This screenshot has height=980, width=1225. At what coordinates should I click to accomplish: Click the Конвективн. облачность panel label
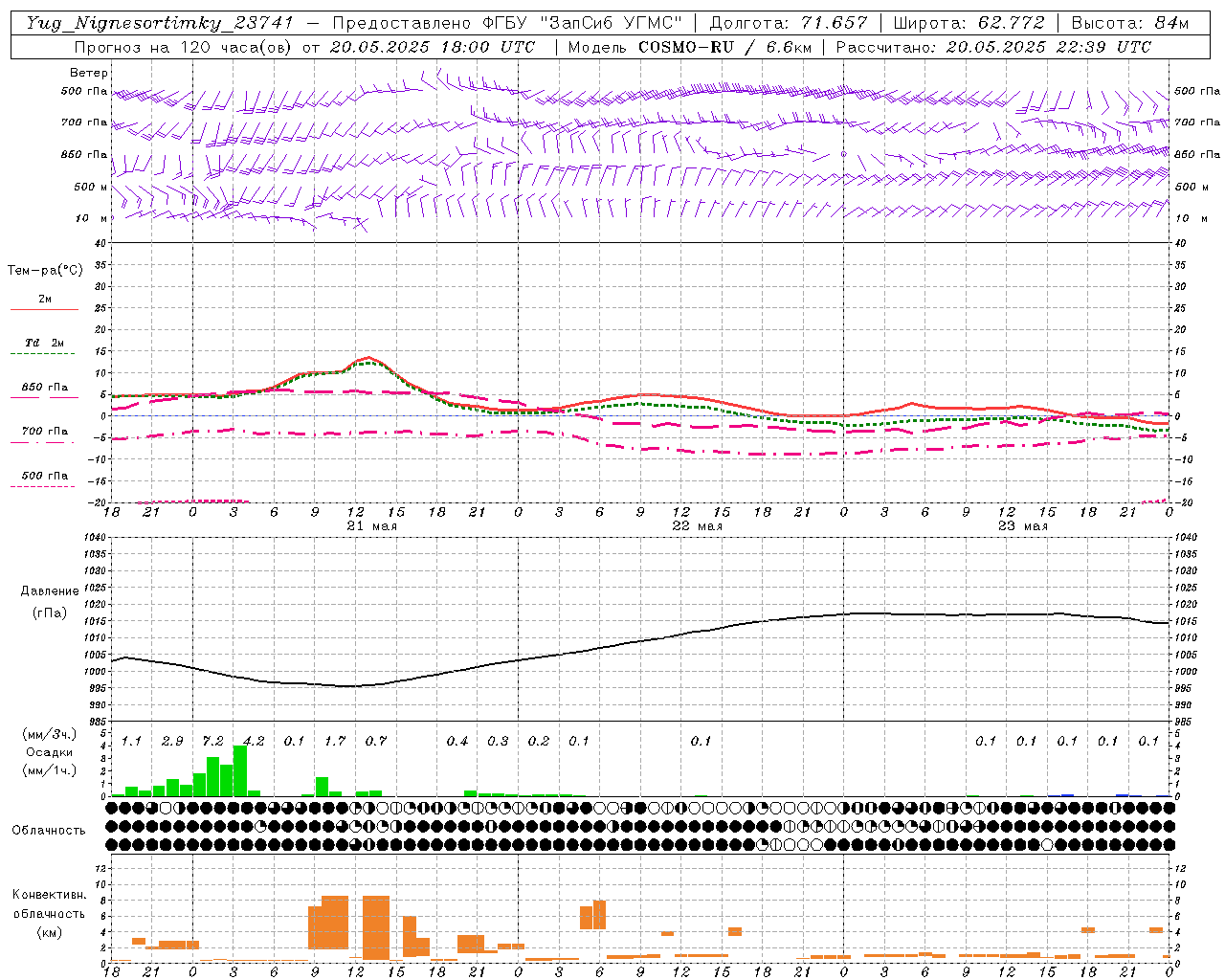(49, 904)
